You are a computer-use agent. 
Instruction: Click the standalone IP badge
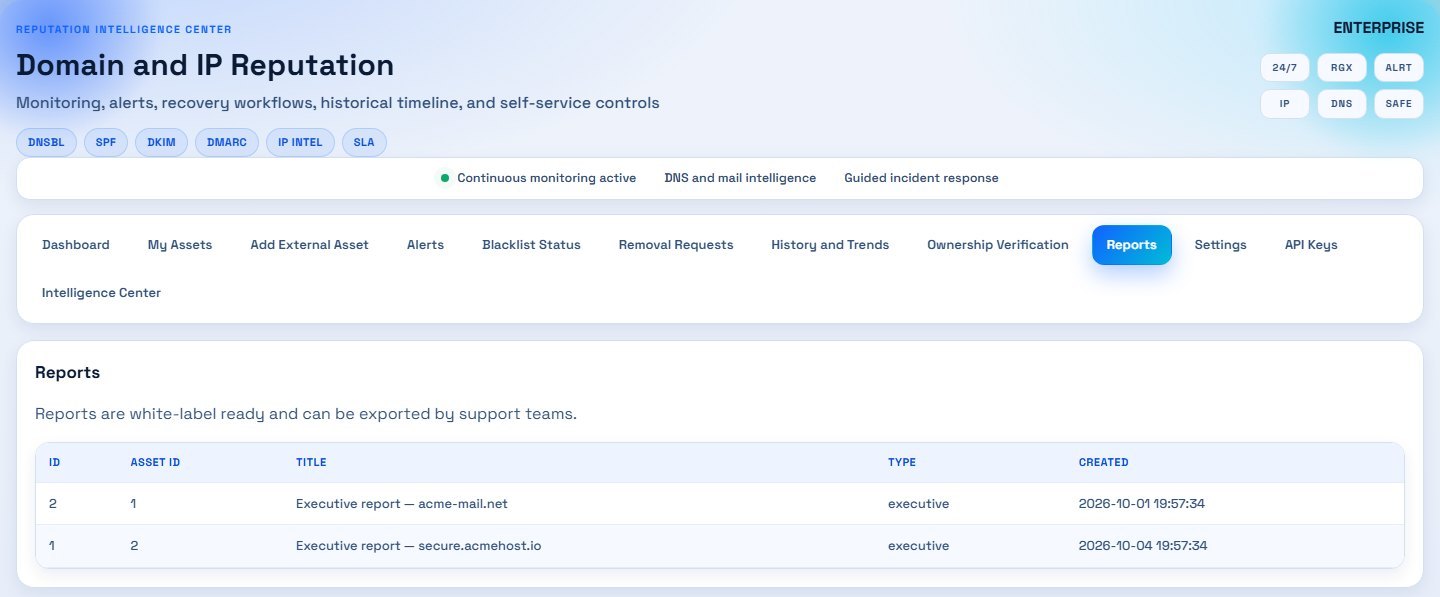1285,104
